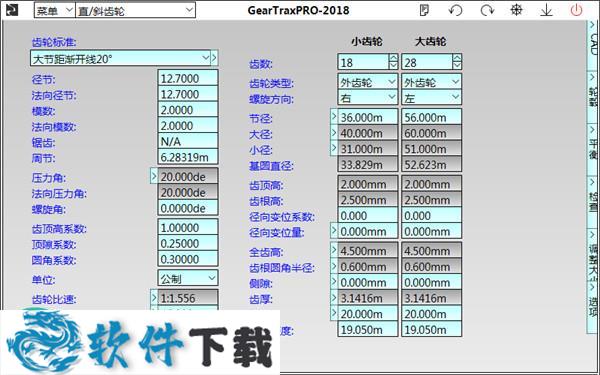Screen dimensions: 600x375
Task: Open the 大齿轮 gear type dropdown 外齿轮
Action: 432,82
